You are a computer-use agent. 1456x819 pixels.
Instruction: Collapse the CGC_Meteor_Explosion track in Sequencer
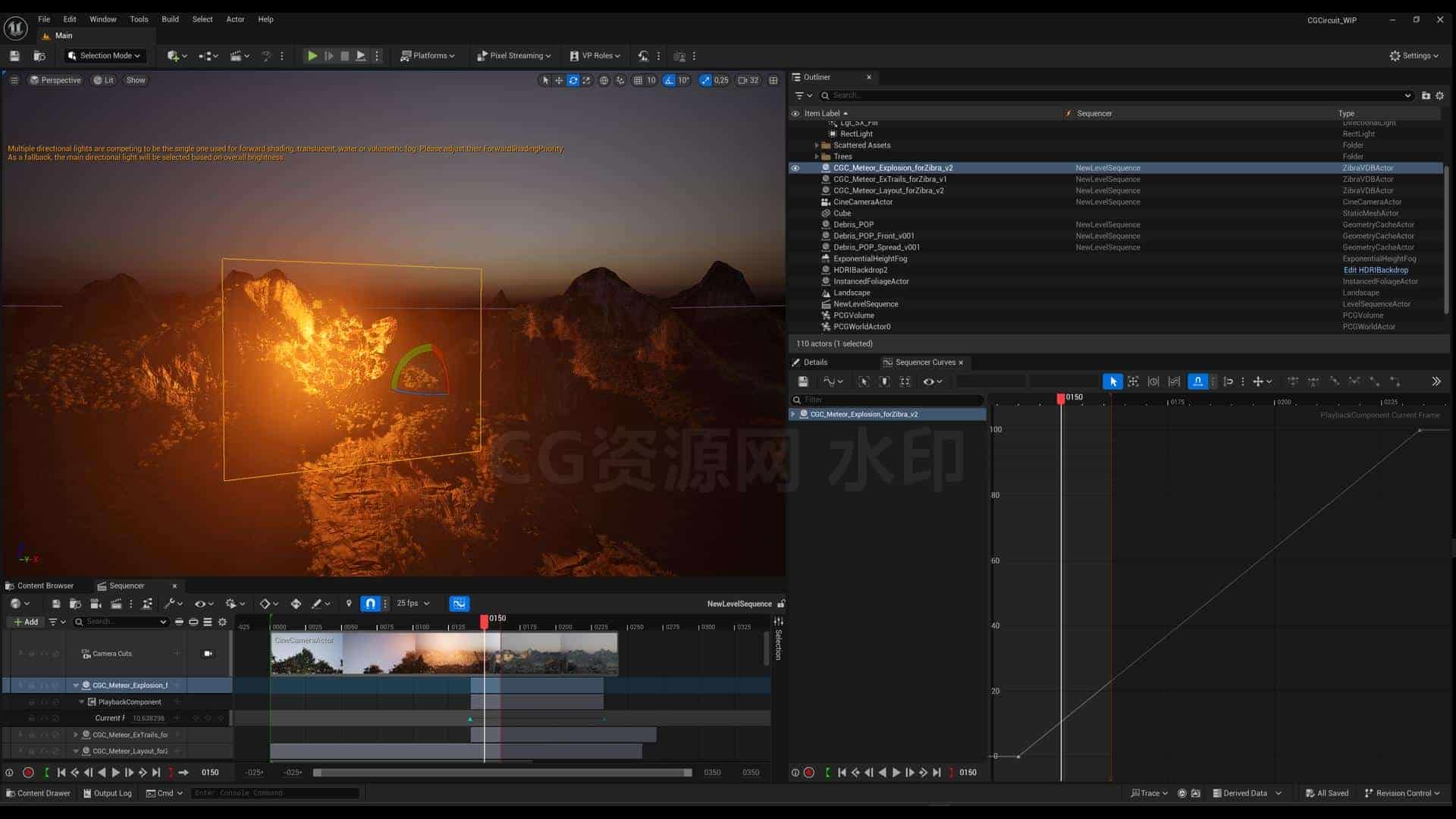tap(76, 686)
